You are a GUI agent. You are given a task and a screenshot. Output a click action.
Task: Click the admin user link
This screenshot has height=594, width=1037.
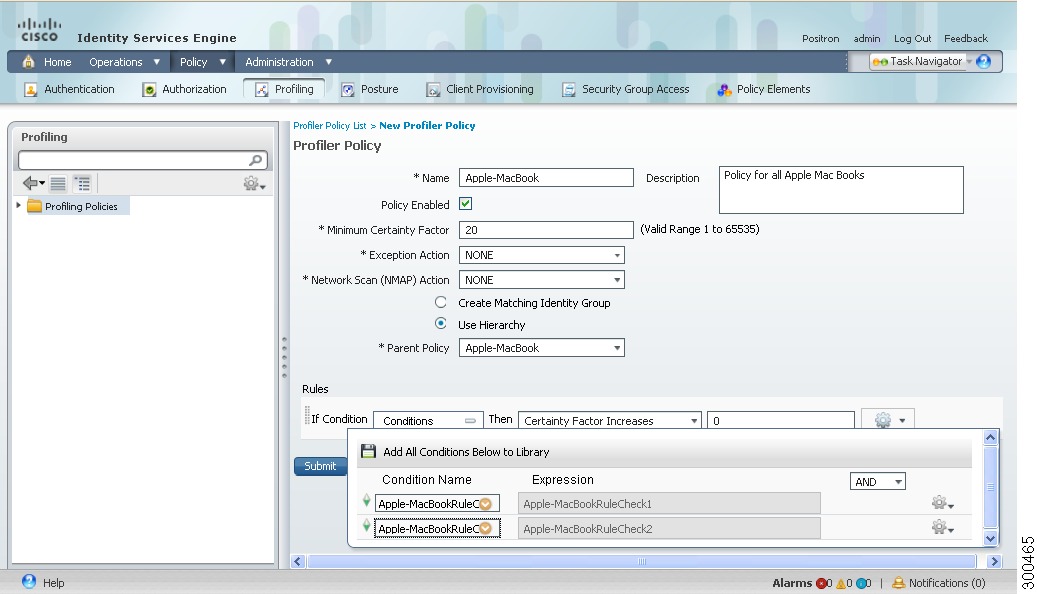[x=866, y=38]
